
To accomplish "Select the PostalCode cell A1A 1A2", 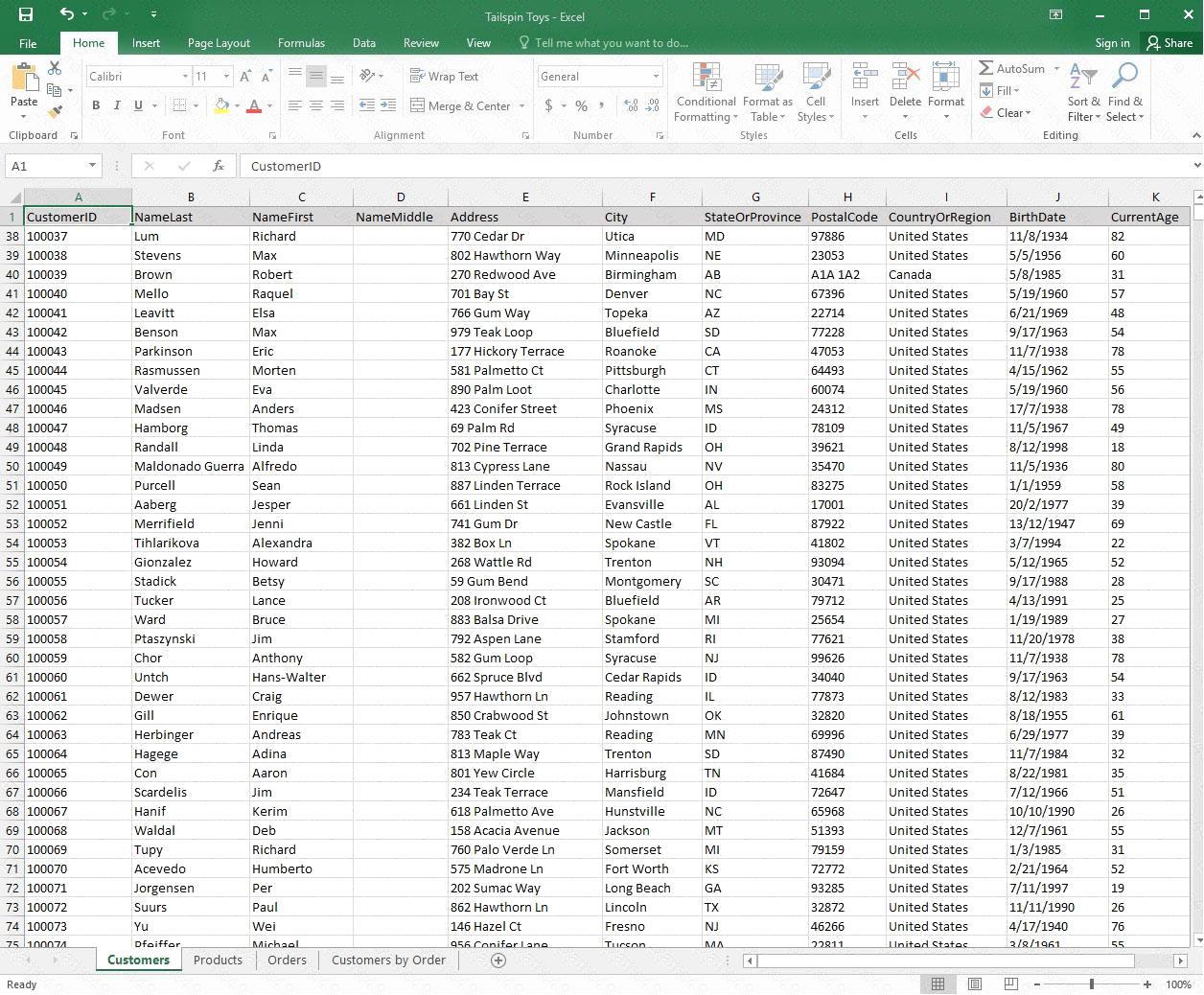I will point(846,274).
